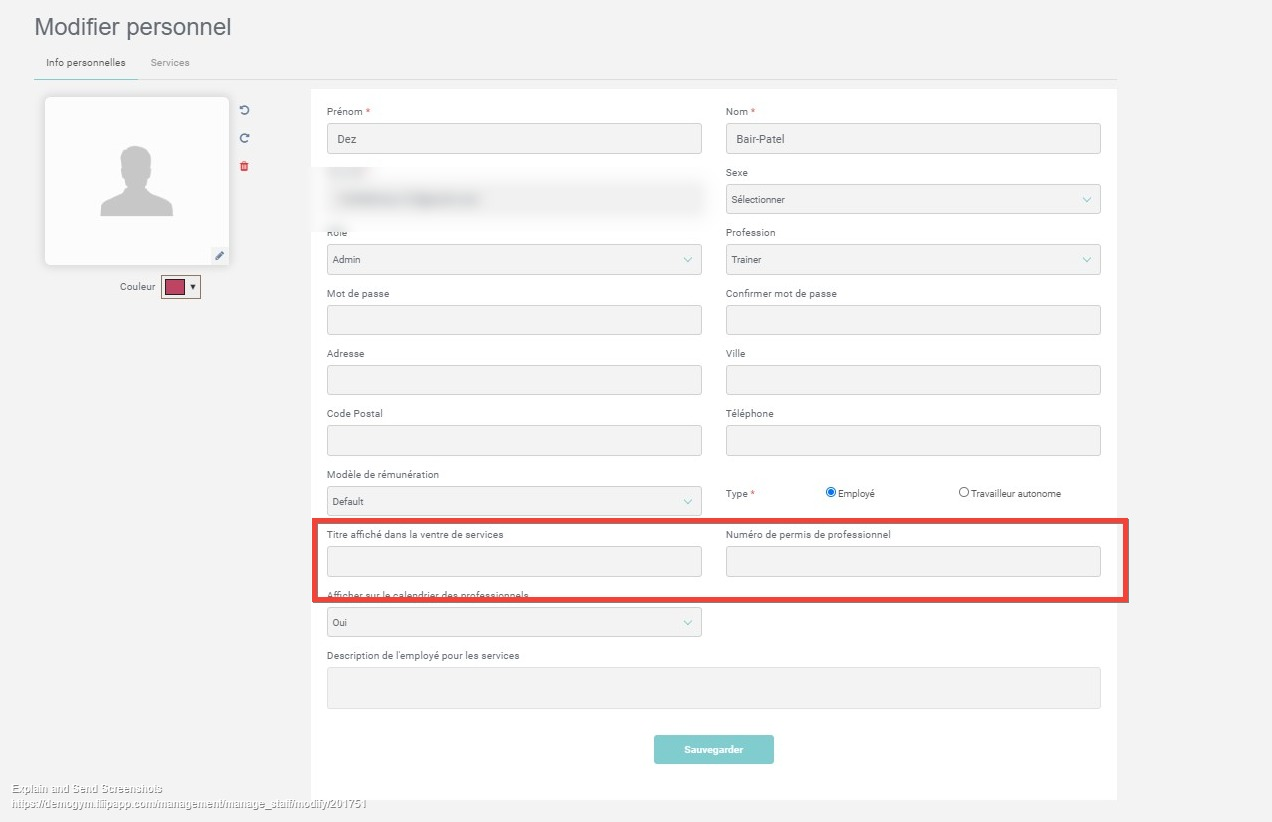Delete the profile photo with trash icon
This screenshot has height=822, width=1272.
coord(244,167)
